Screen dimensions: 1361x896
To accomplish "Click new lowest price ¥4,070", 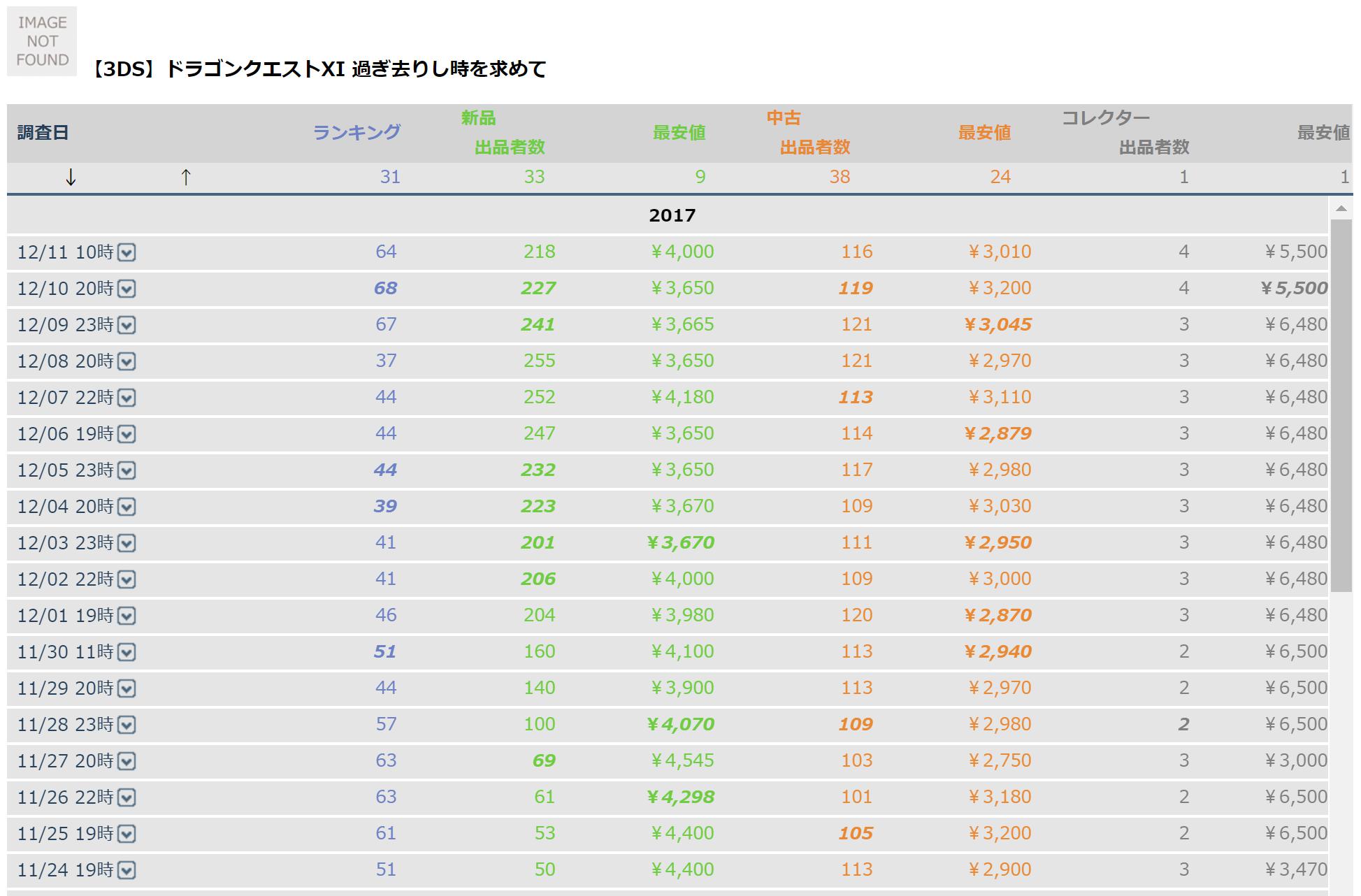I will point(680,724).
